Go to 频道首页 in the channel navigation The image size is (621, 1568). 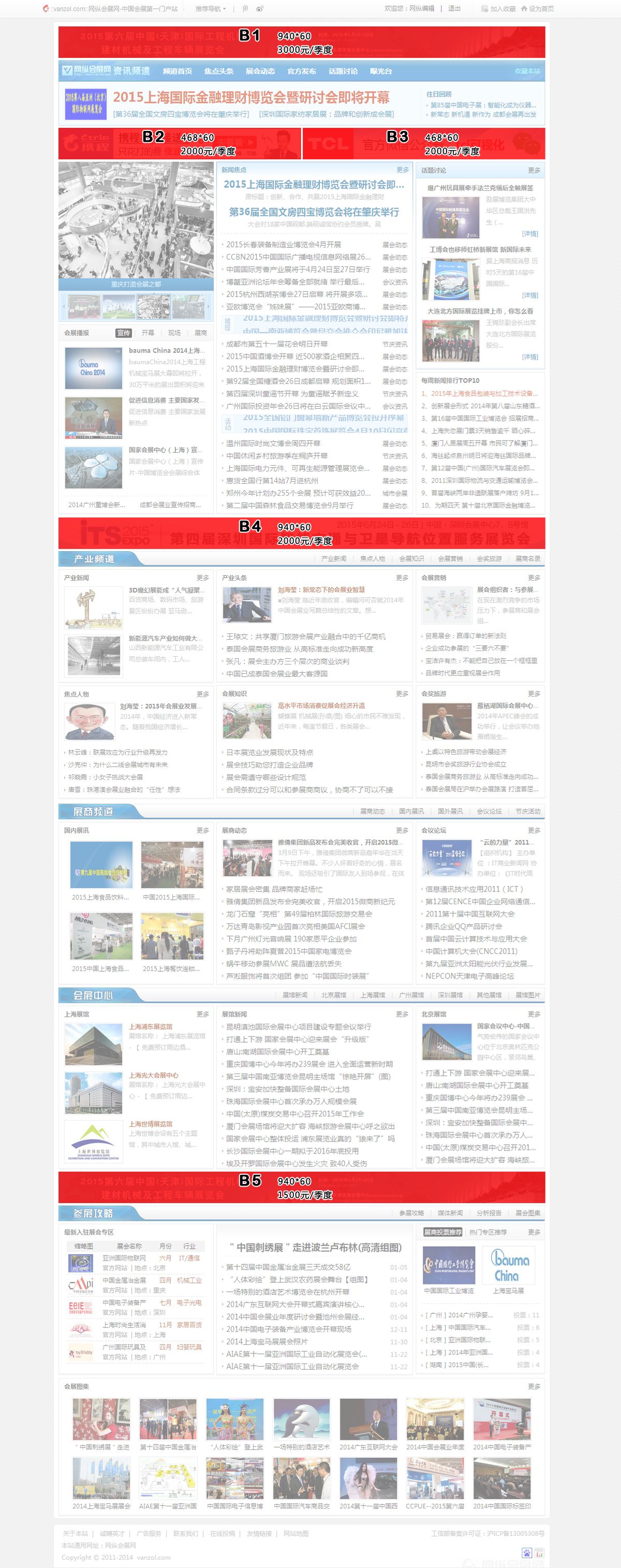click(178, 71)
